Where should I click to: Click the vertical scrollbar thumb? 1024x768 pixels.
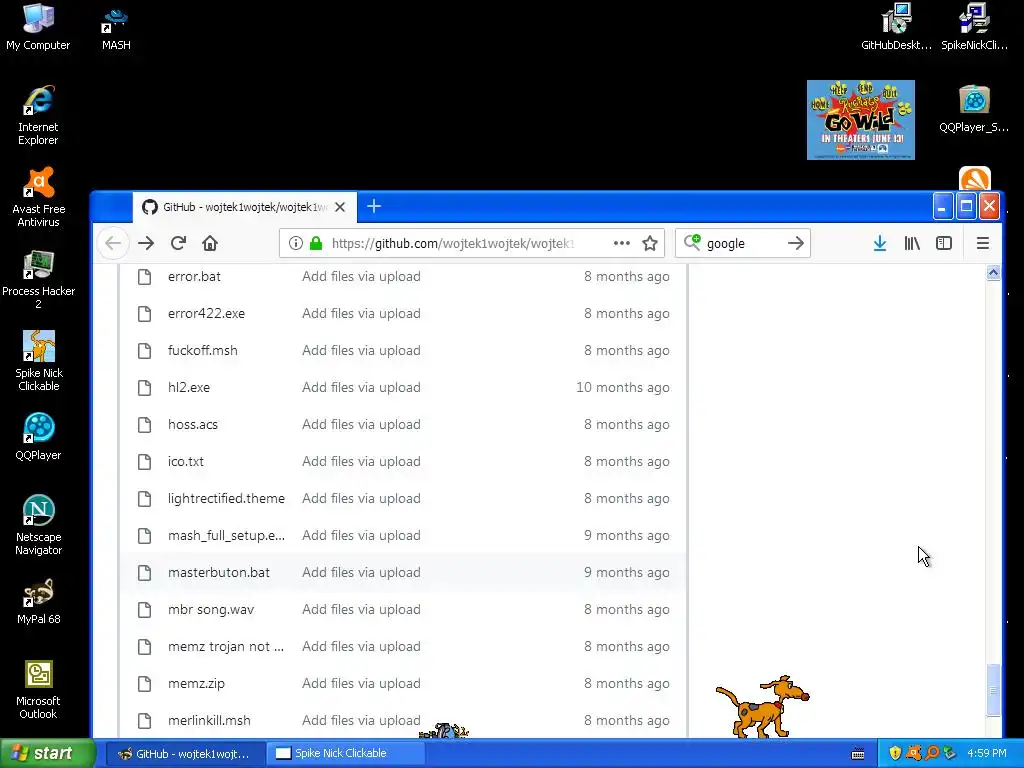pyautogui.click(x=993, y=690)
